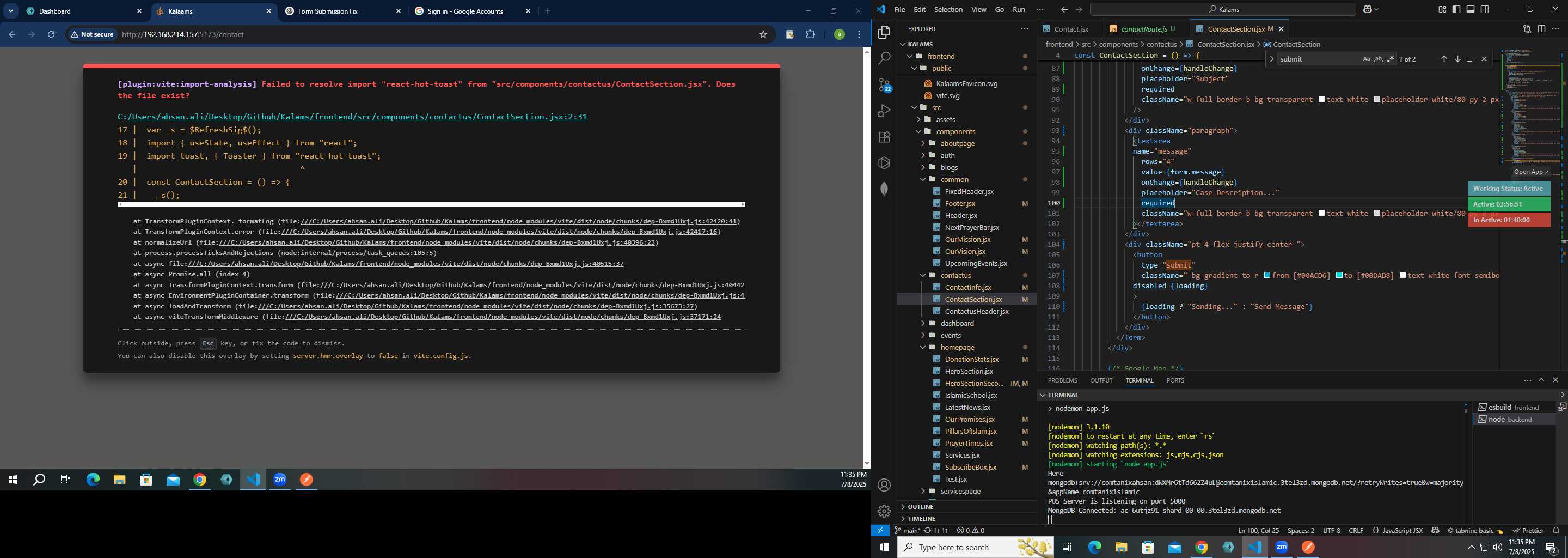Close the ContactSection.jsx editor tab
This screenshot has height=558, width=1568.
[1281, 29]
